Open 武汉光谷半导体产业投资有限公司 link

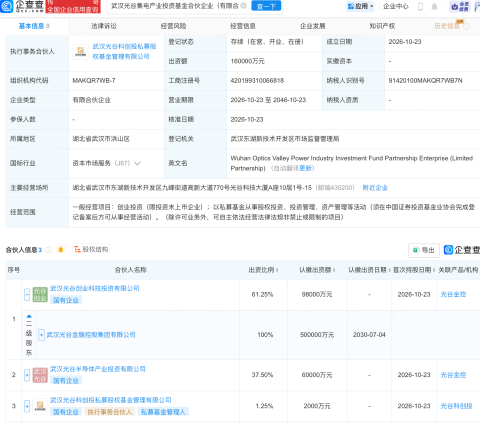(98, 369)
